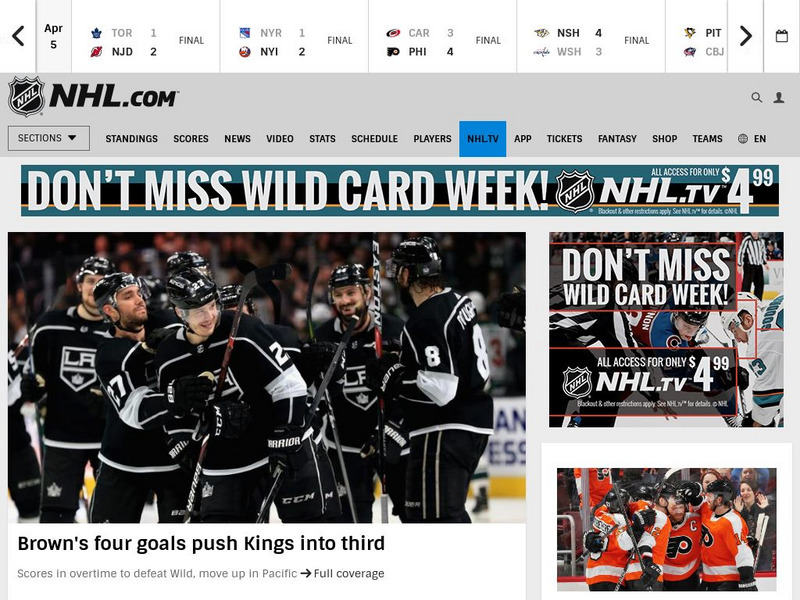The height and width of the screenshot is (600, 800).
Task: Show next scores with right arrow
Action: (x=745, y=36)
